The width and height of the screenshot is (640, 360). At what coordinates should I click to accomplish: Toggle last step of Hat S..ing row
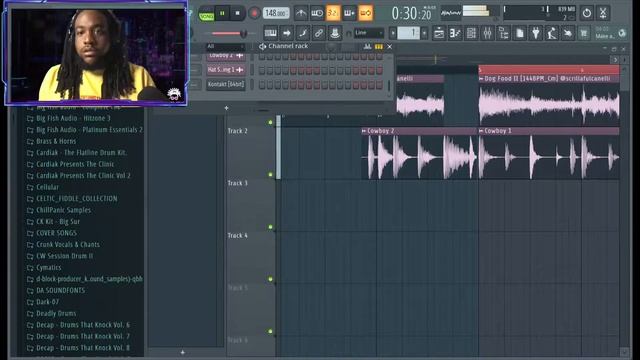pyautogui.click(x=379, y=70)
